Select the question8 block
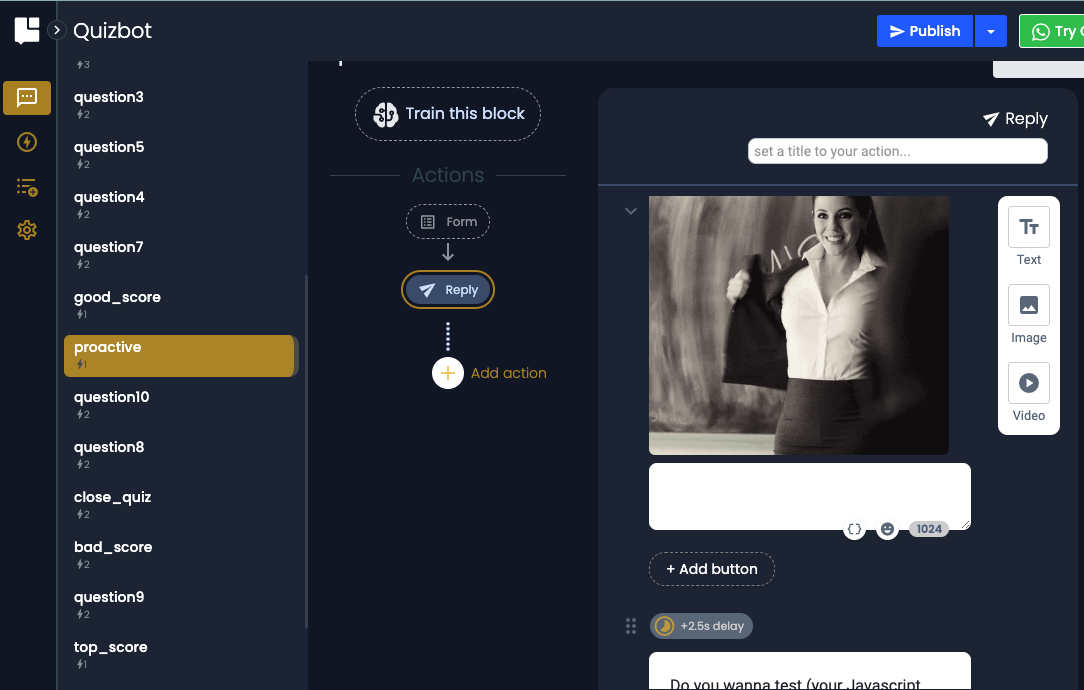The height and width of the screenshot is (690, 1084). click(180, 455)
